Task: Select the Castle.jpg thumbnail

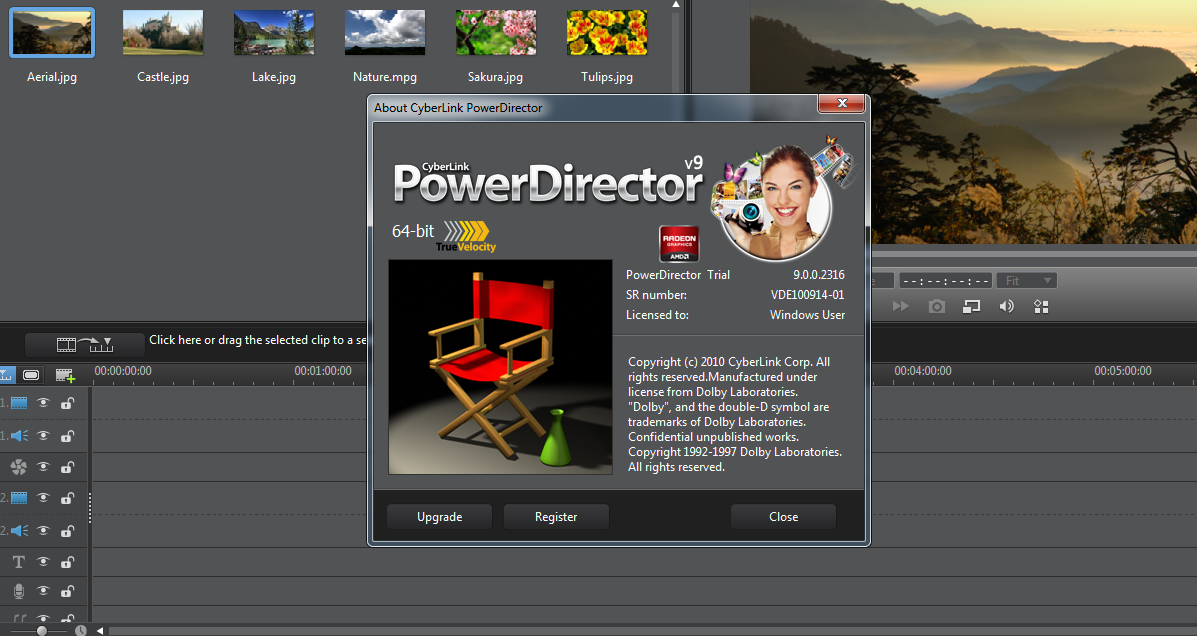Action: (x=163, y=33)
